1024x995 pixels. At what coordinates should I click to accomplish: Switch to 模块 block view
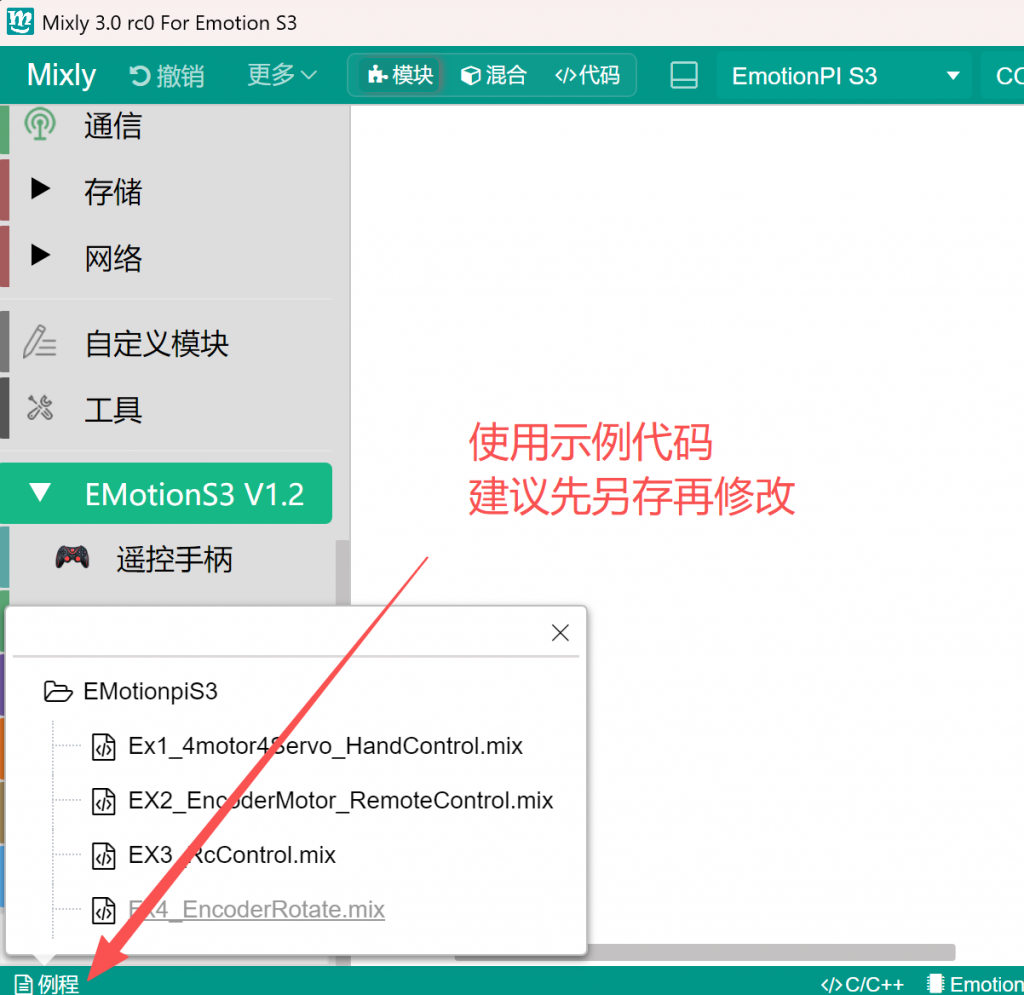[401, 76]
